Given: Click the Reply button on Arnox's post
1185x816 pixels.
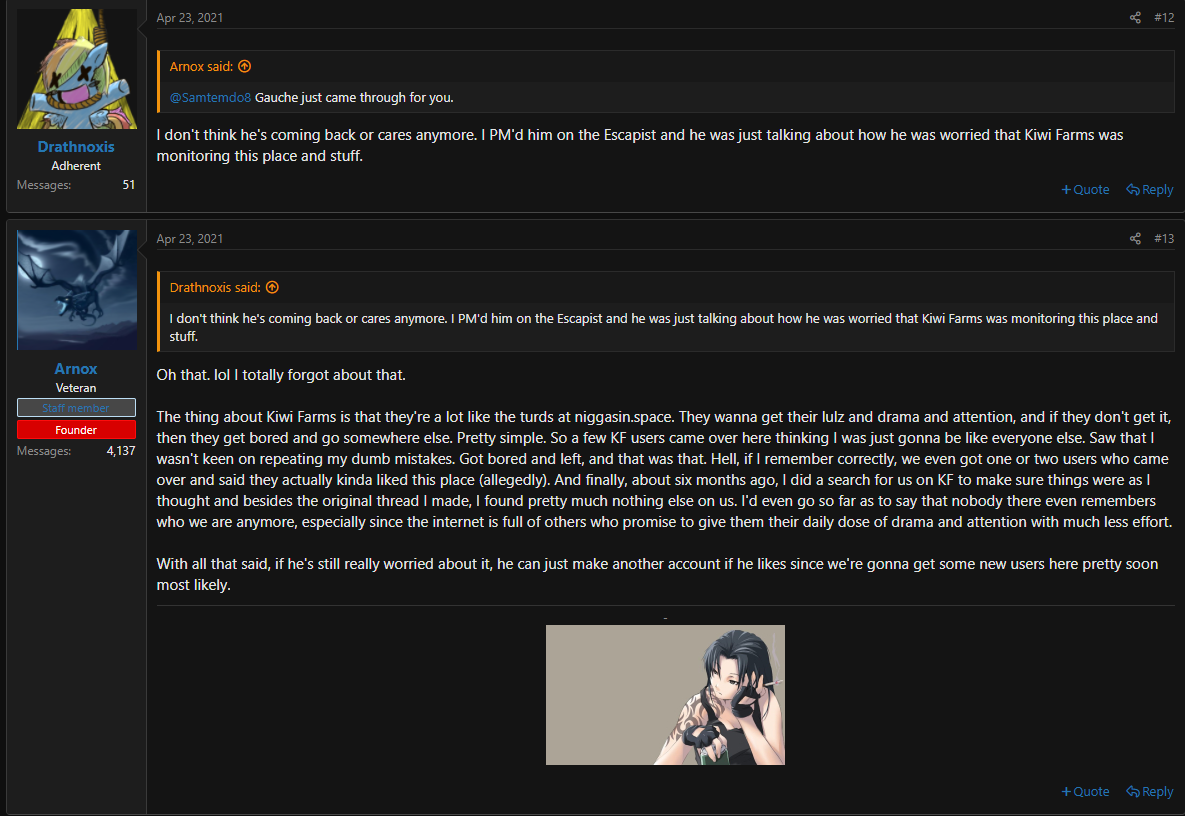Looking at the screenshot, I should [1149, 792].
